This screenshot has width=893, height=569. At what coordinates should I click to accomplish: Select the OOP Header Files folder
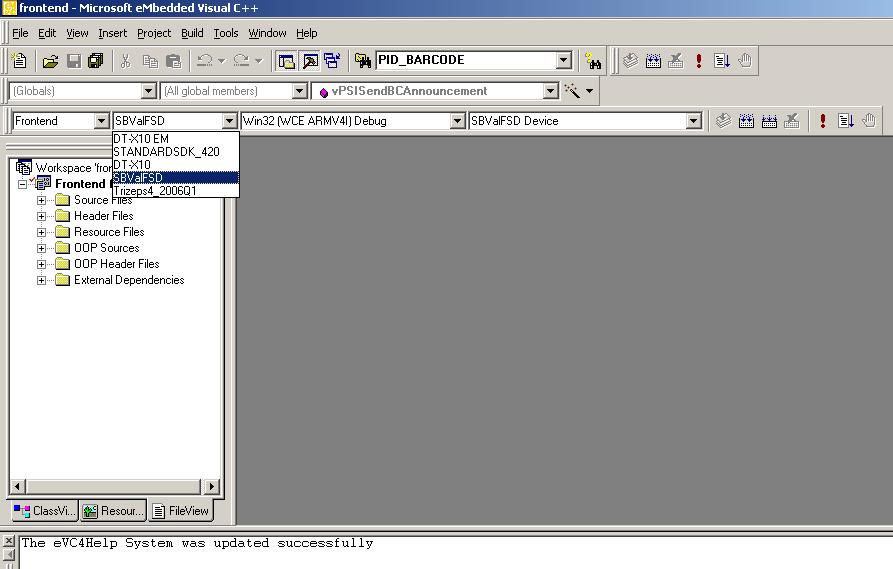pos(116,264)
